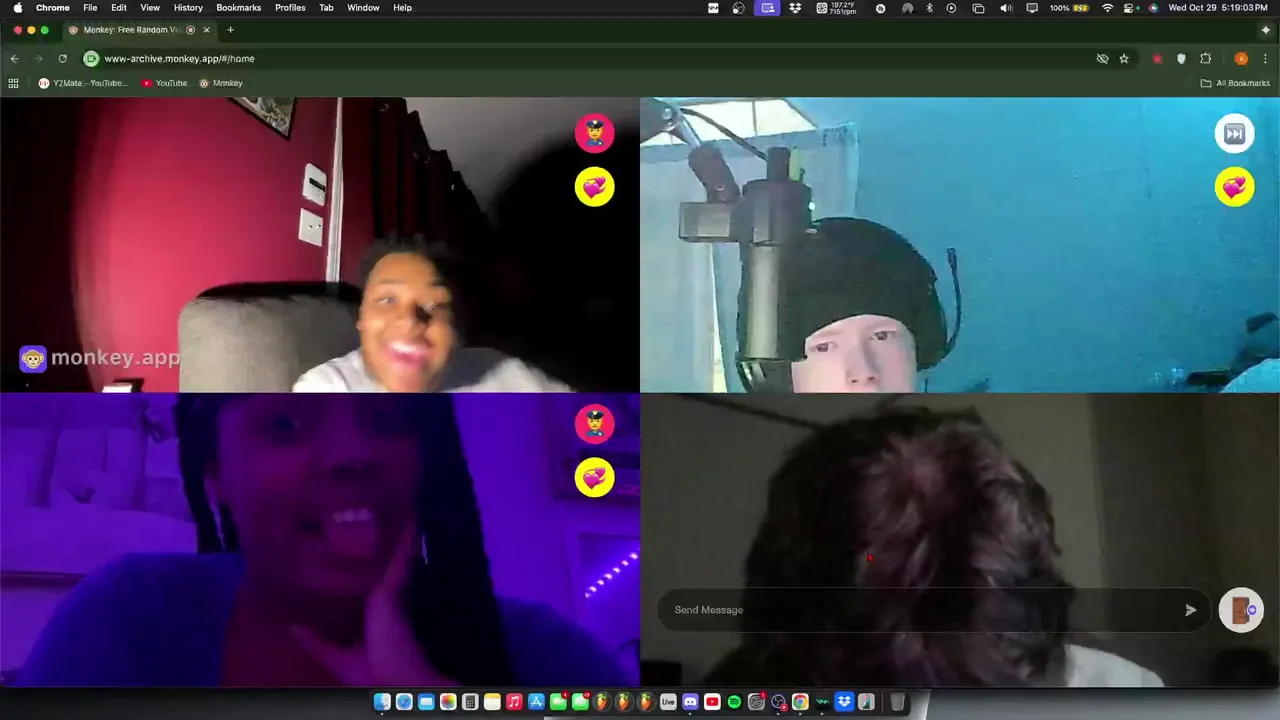Open site information icon in address bar
The image size is (1280, 720).
[91, 59]
